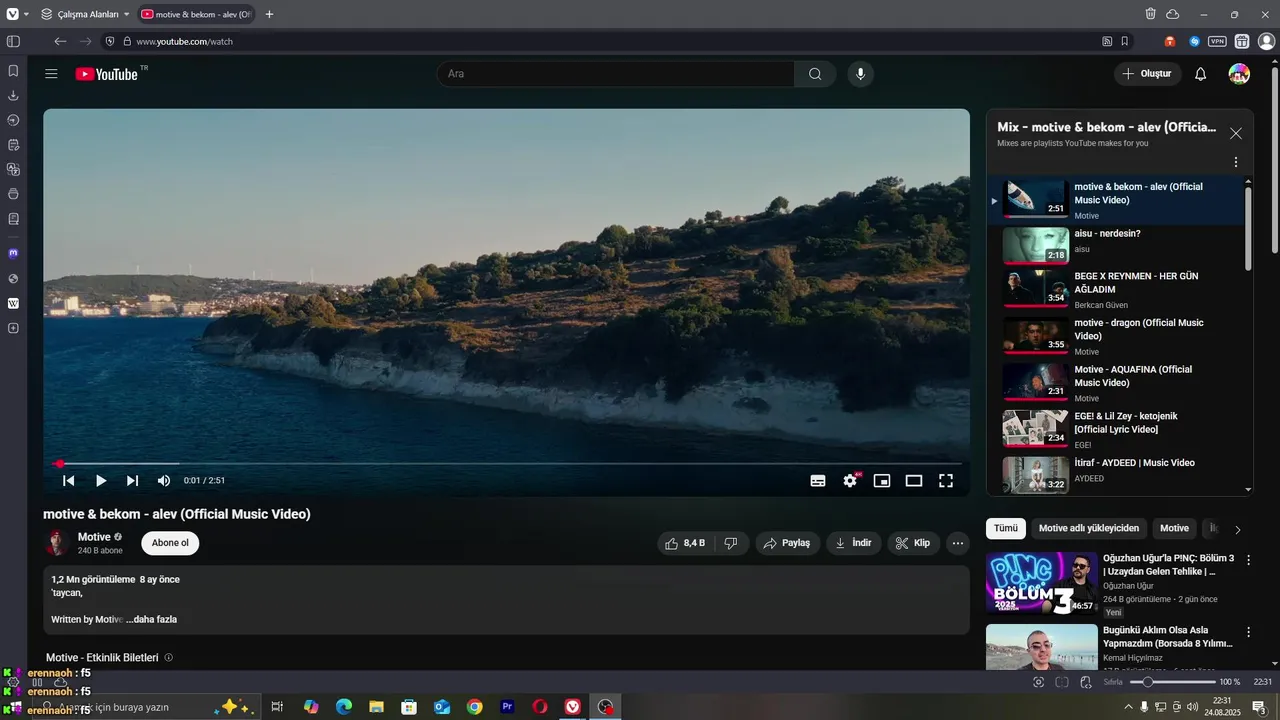Open the Çalışma Alanları workspaces dropdown

coord(86,14)
